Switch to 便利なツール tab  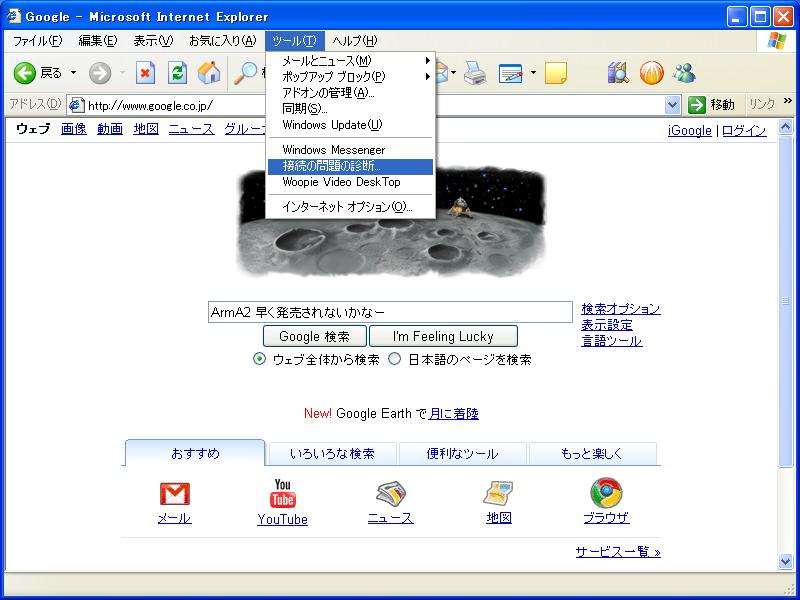462,454
